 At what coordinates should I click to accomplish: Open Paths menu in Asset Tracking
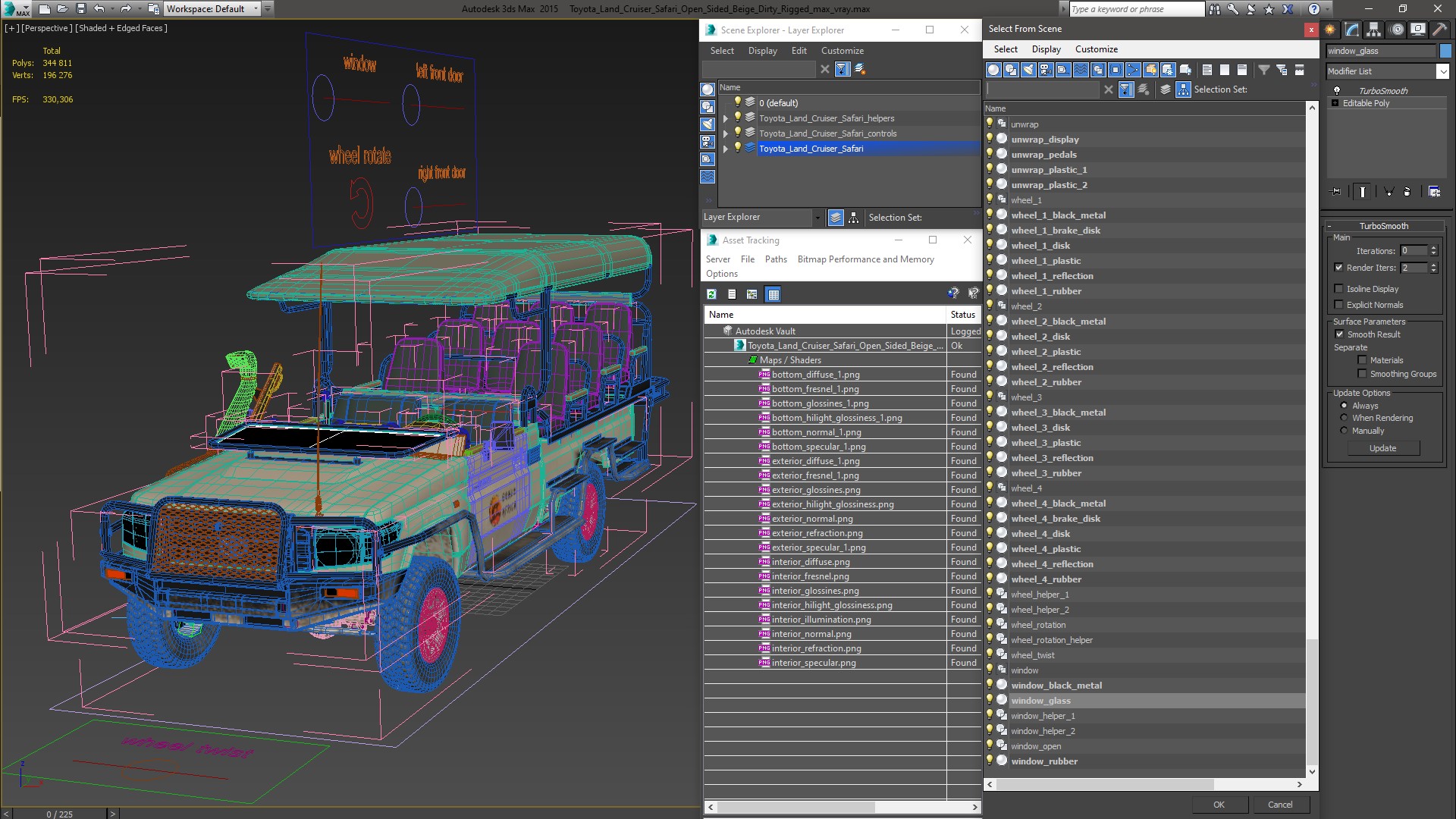tap(776, 259)
